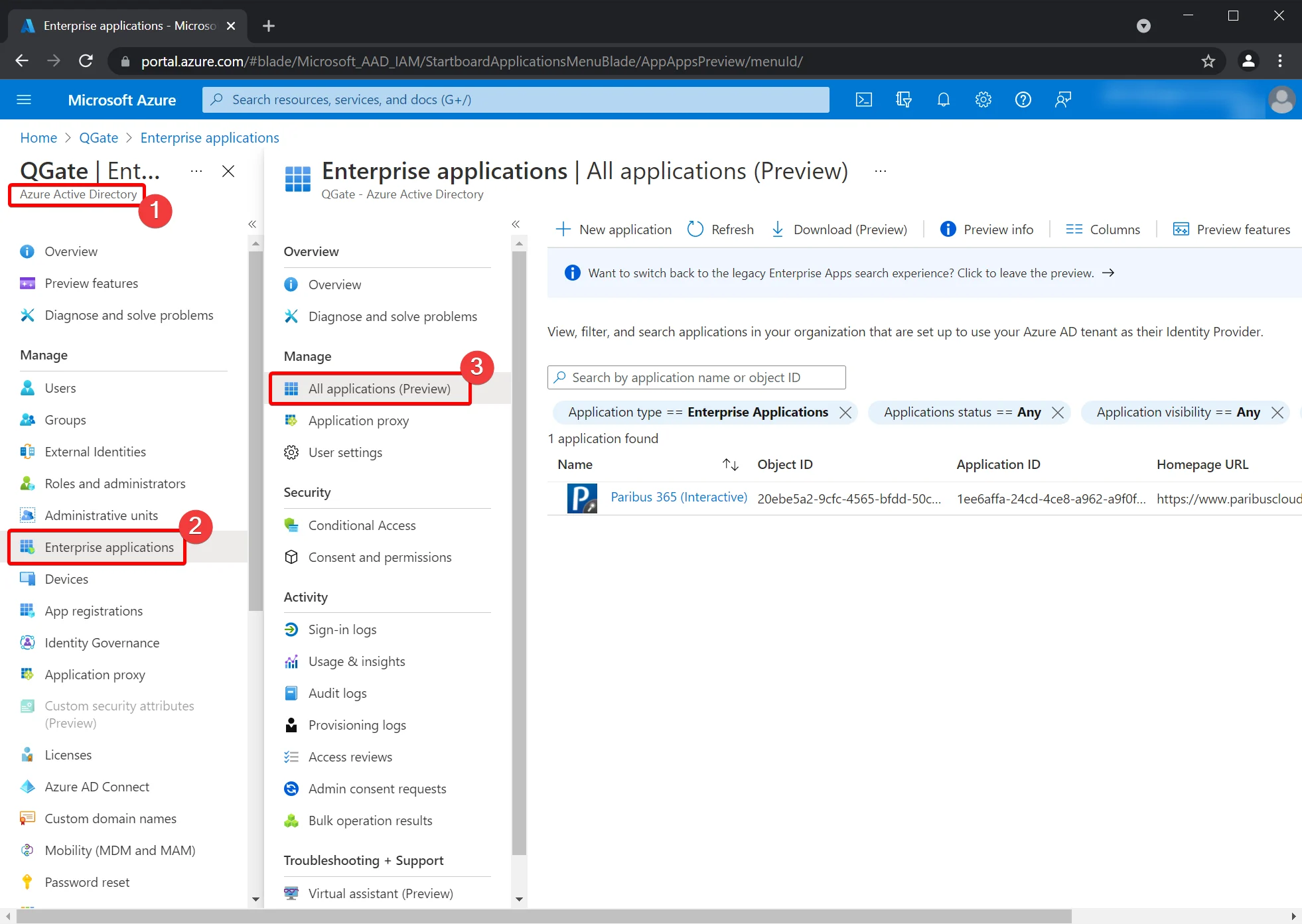The image size is (1302, 924).
Task: Click the horizontal scrollbar at page bottom
Action: tap(543, 916)
